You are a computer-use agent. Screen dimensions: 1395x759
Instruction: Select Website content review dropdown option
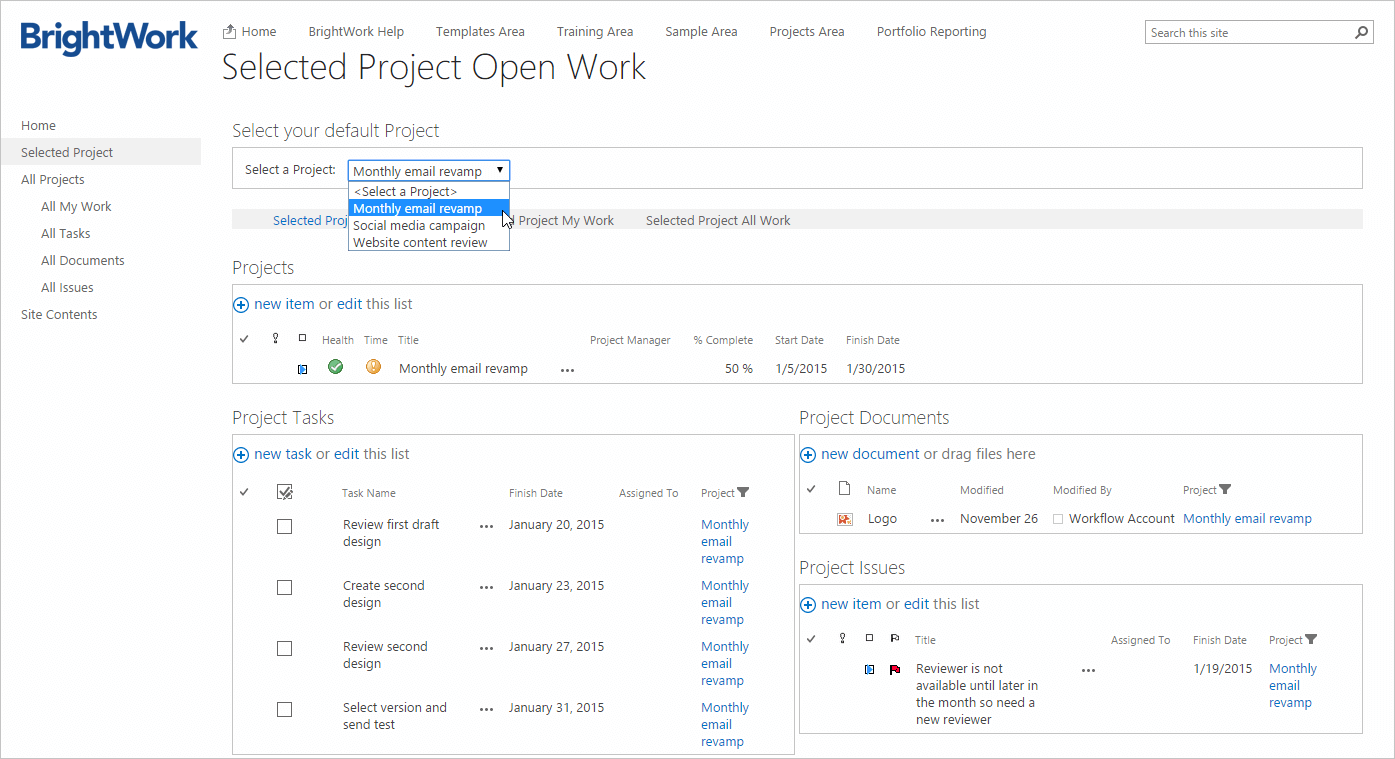tap(420, 243)
